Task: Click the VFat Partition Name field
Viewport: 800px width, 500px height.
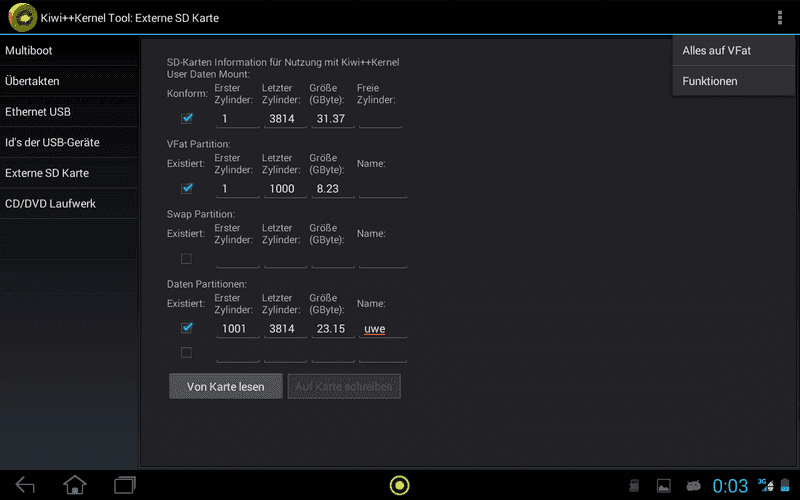Action: click(x=383, y=189)
